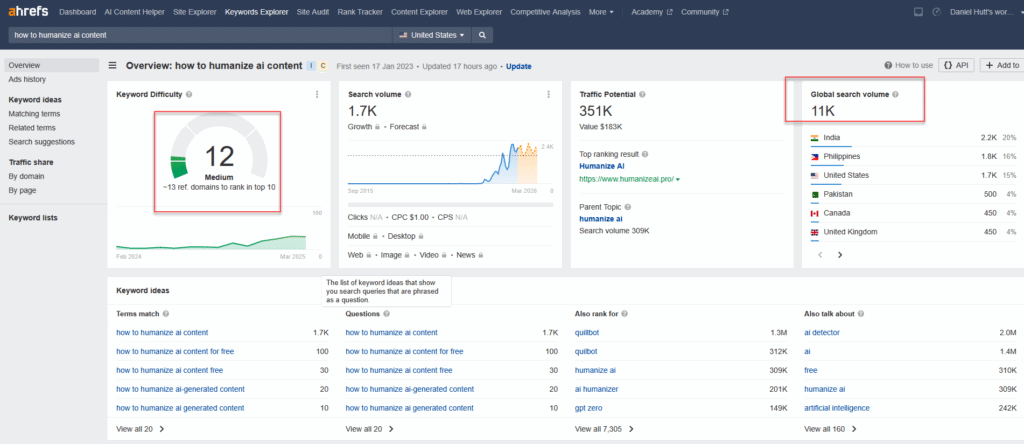Click the ahrefs logo

pyautogui.click(x=30, y=12)
